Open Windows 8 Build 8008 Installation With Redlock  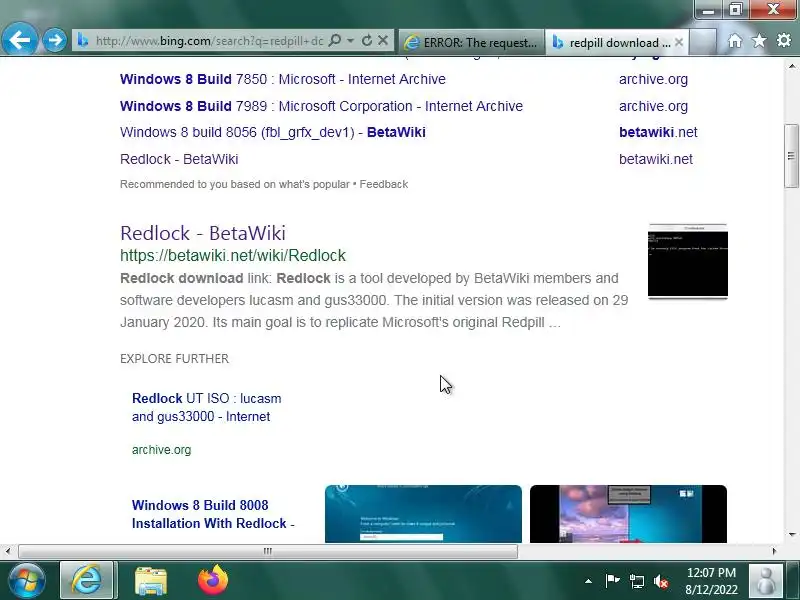tap(213, 514)
